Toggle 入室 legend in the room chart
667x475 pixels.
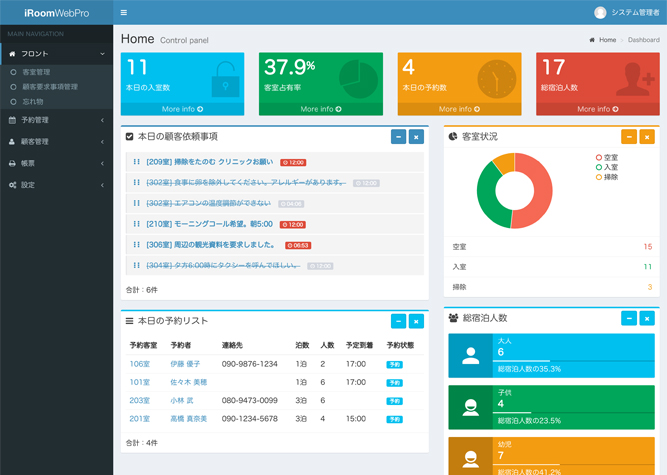pos(607,167)
